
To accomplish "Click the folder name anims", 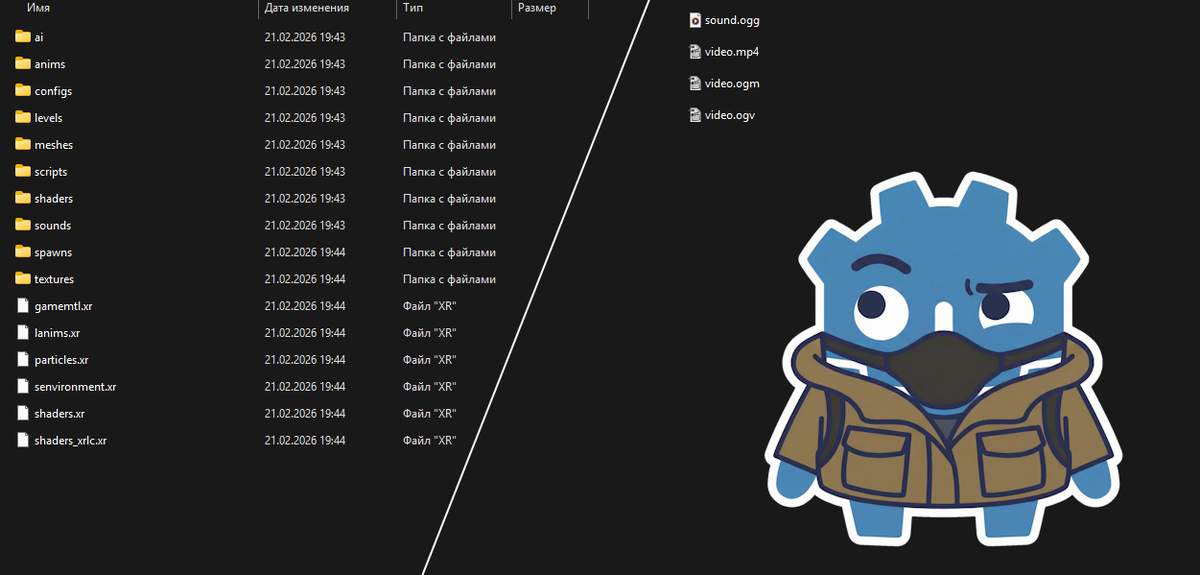I will coord(50,64).
